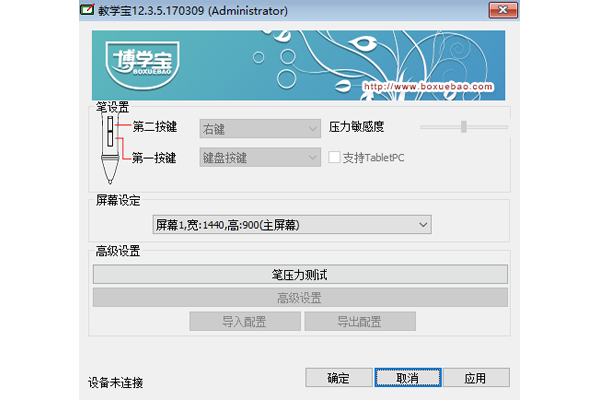This screenshot has height=400, width=600.
Task: Click the 教学宝 app icon in title bar
Action: coord(87,9)
